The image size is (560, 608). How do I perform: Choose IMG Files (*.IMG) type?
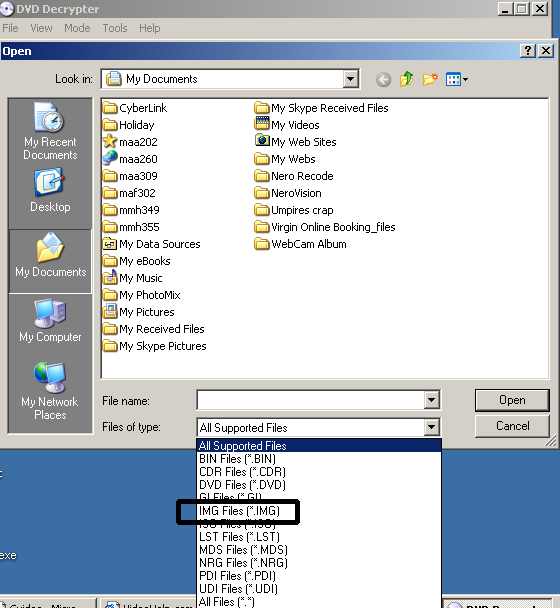pos(319,511)
